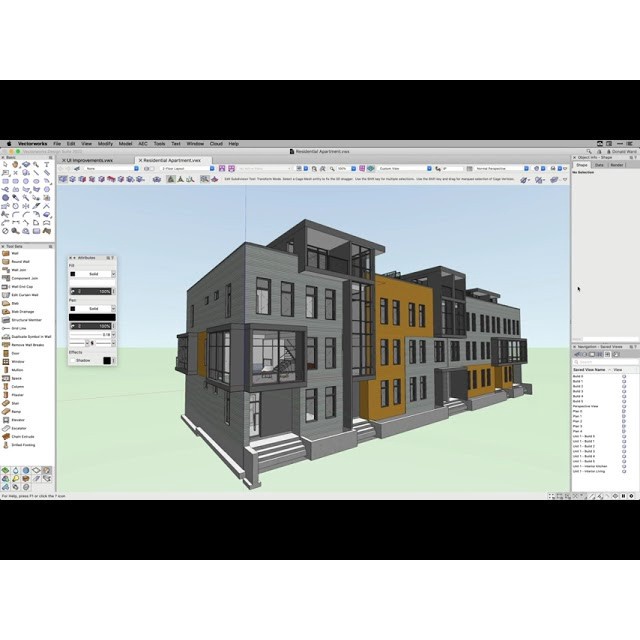Choose the Stair tool
Screen dimensions: 640x640
pyautogui.click(x=15, y=402)
